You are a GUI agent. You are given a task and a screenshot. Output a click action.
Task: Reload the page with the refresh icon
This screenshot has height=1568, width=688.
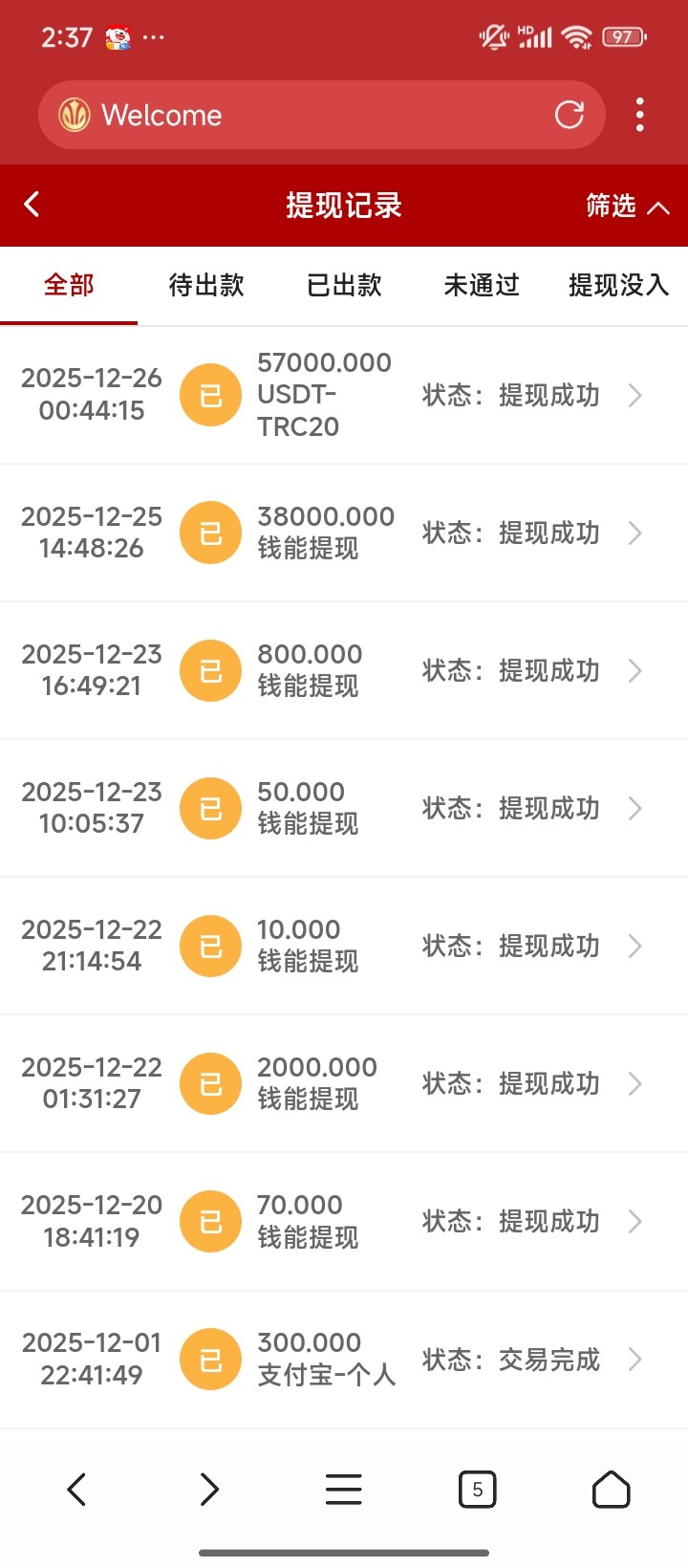[570, 115]
